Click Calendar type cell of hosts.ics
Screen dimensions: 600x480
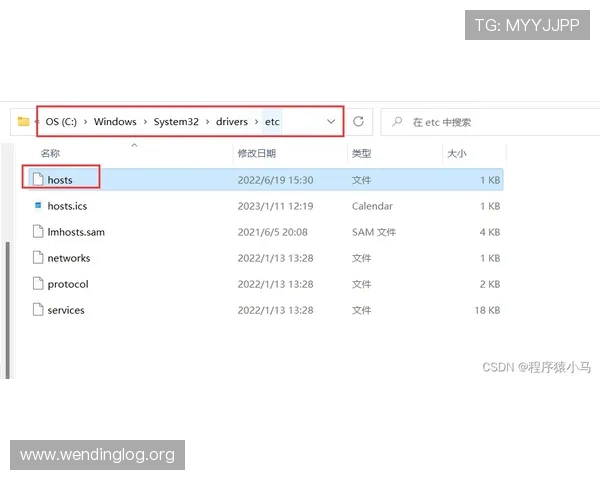(x=372, y=206)
